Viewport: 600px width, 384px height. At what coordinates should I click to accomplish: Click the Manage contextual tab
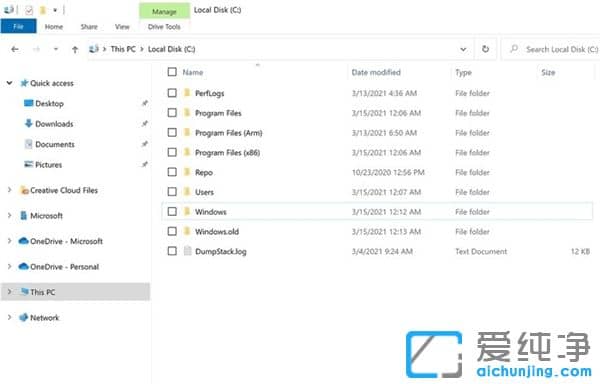tap(164, 11)
